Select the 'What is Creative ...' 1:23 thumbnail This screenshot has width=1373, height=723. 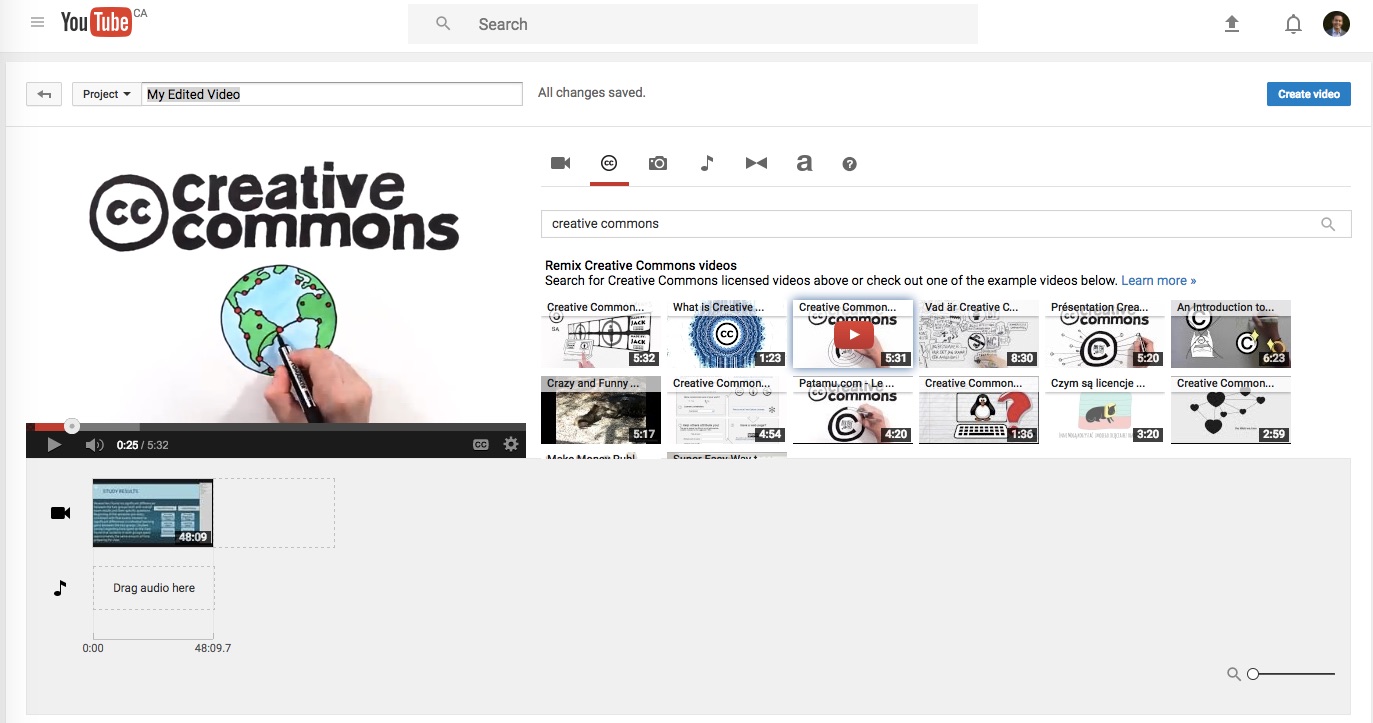[x=727, y=334]
